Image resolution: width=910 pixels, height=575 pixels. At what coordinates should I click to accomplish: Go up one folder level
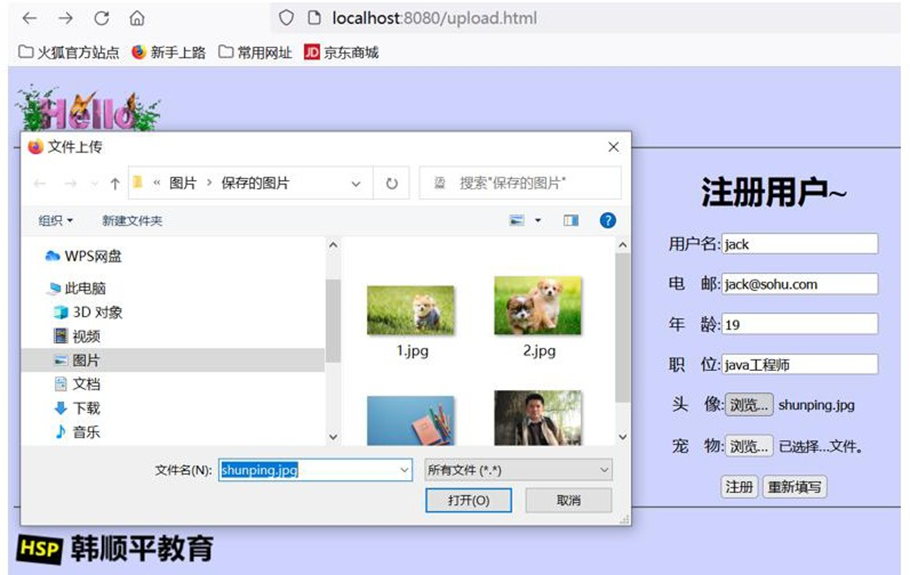114,184
